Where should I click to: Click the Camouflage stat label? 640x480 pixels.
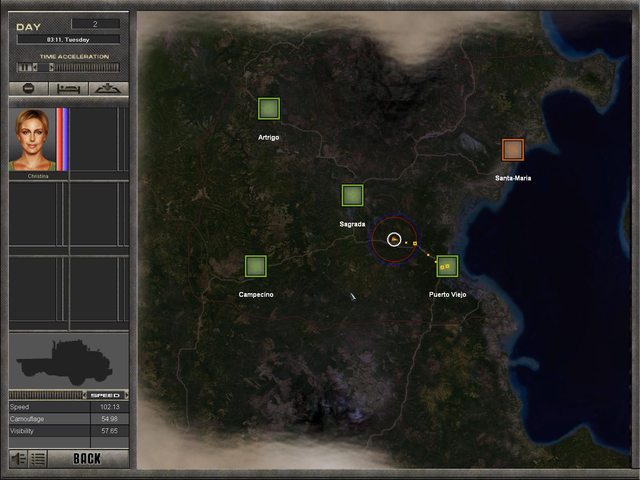[27, 419]
